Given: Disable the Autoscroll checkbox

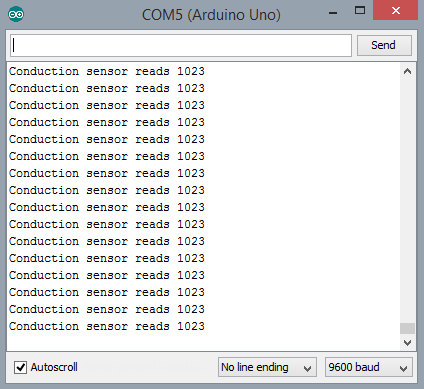Looking at the screenshot, I should pyautogui.click(x=21, y=367).
